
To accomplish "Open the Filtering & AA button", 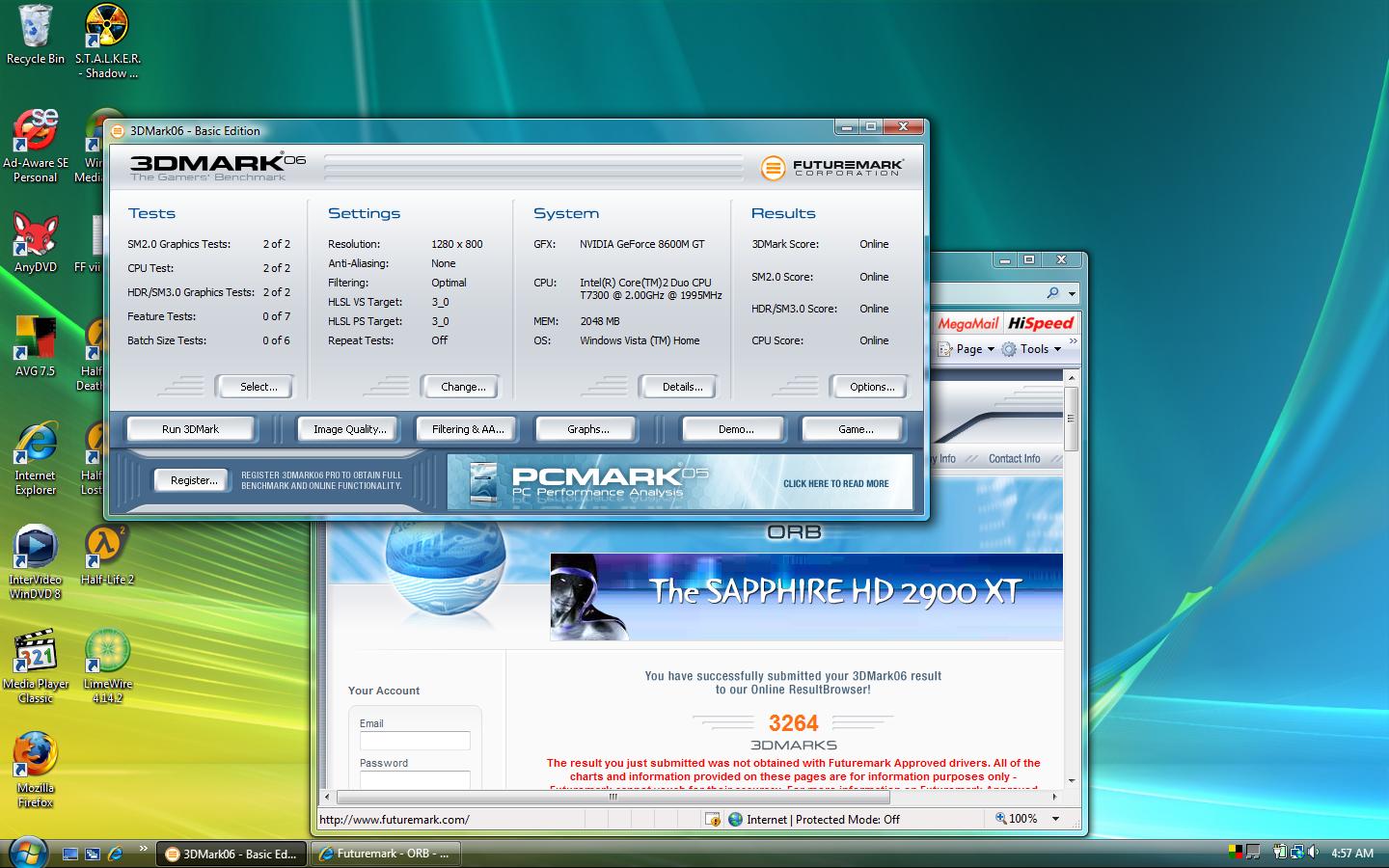I will [468, 429].
